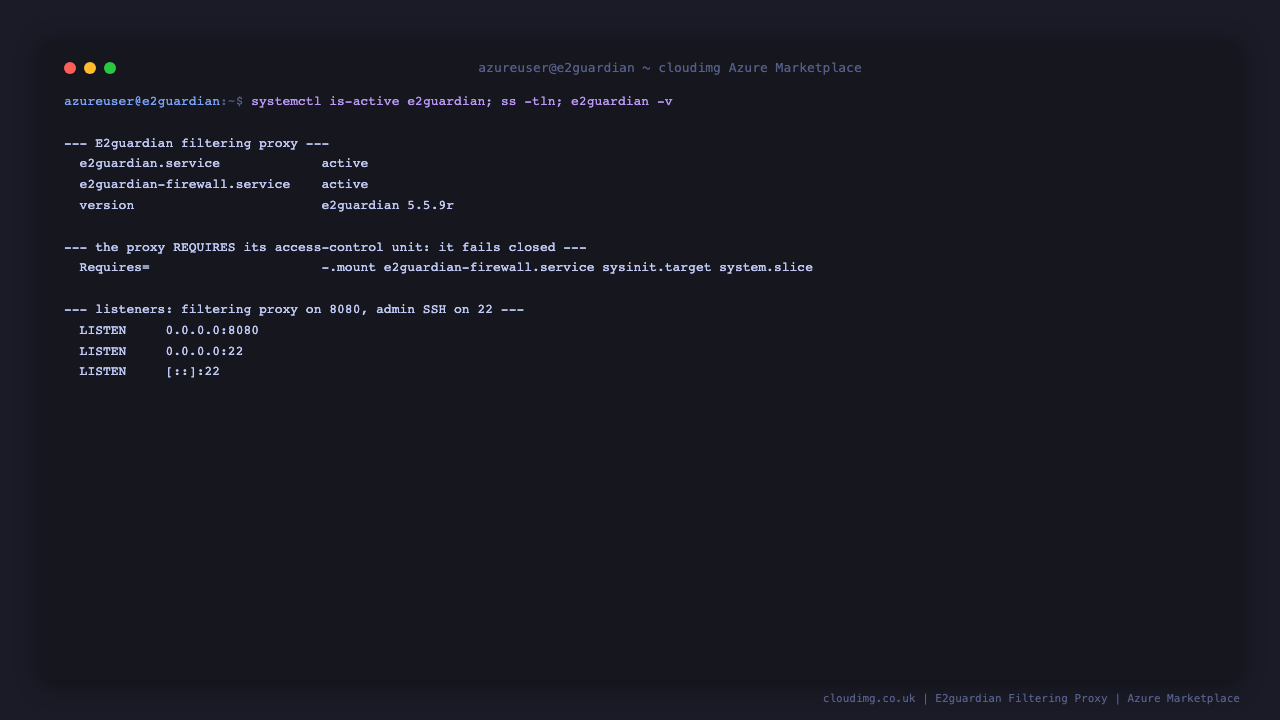The height and width of the screenshot is (720, 1280).
Task: Click the 'E2guardian filtering proxy' header line
Action: coord(196,143)
